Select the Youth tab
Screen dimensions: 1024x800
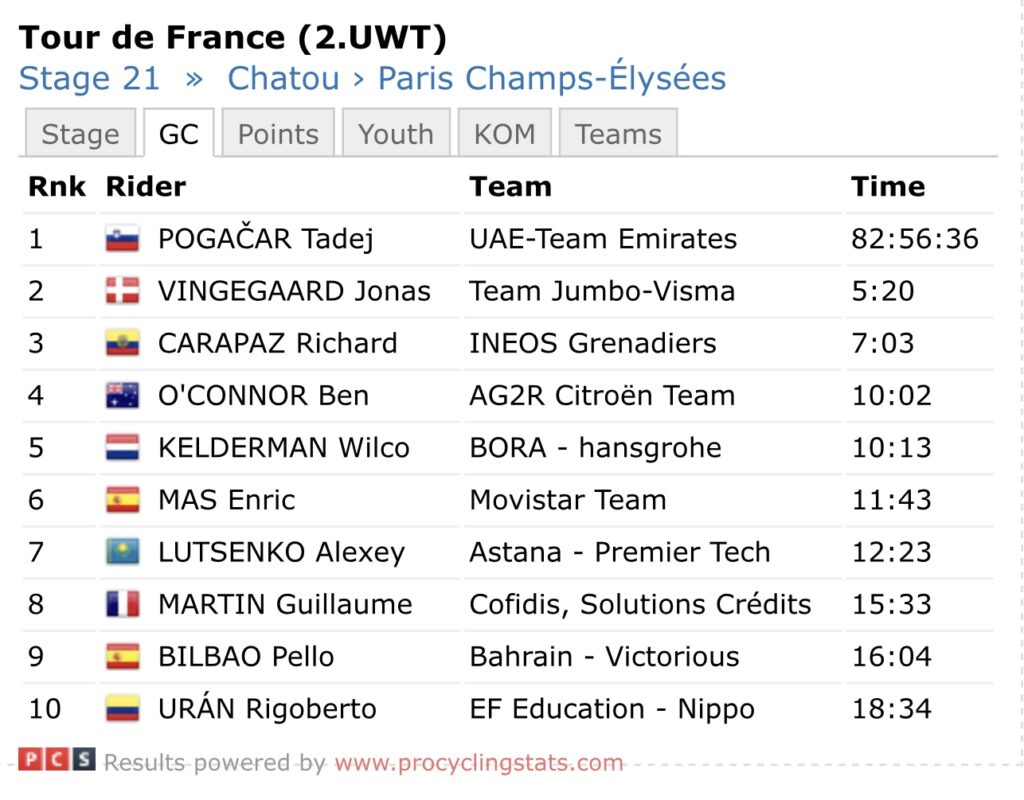pos(396,134)
